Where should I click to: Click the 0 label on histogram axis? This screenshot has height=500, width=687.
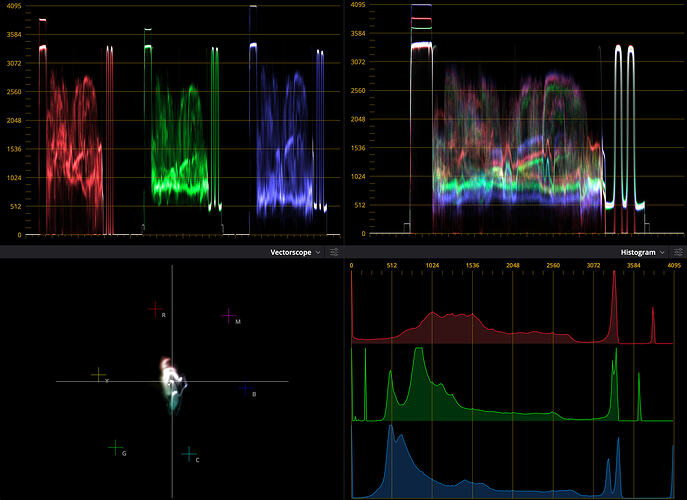351,266
